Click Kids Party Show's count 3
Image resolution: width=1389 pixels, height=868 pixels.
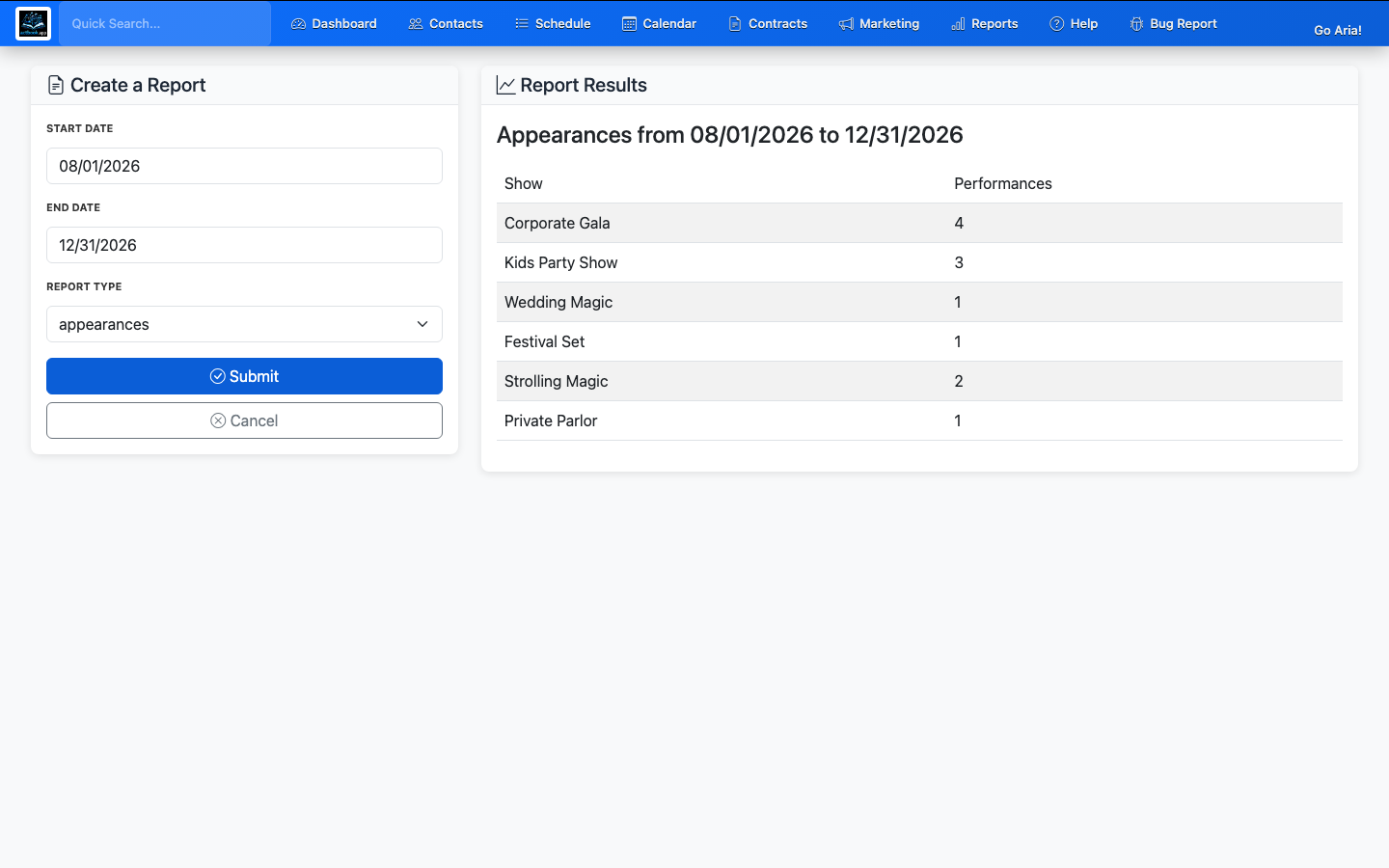pos(959,262)
